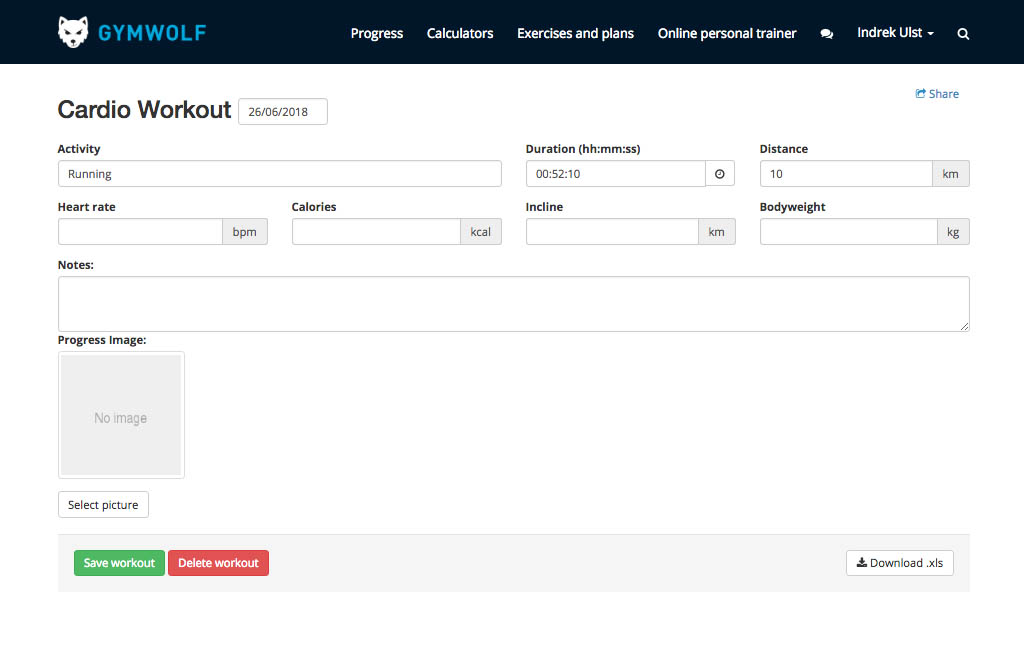Open the workout date picker field

(282, 112)
